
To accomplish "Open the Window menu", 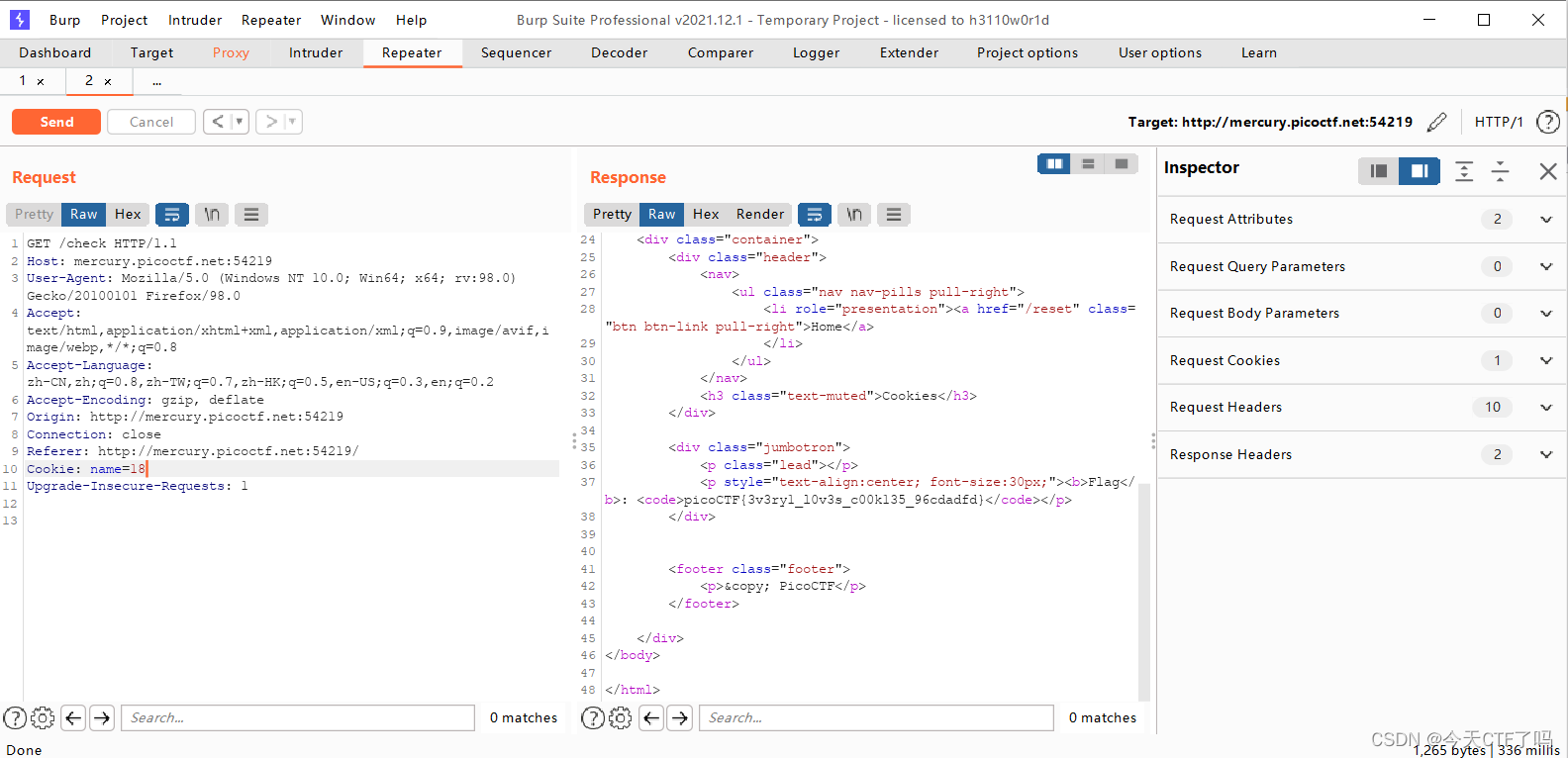I will pos(347,20).
